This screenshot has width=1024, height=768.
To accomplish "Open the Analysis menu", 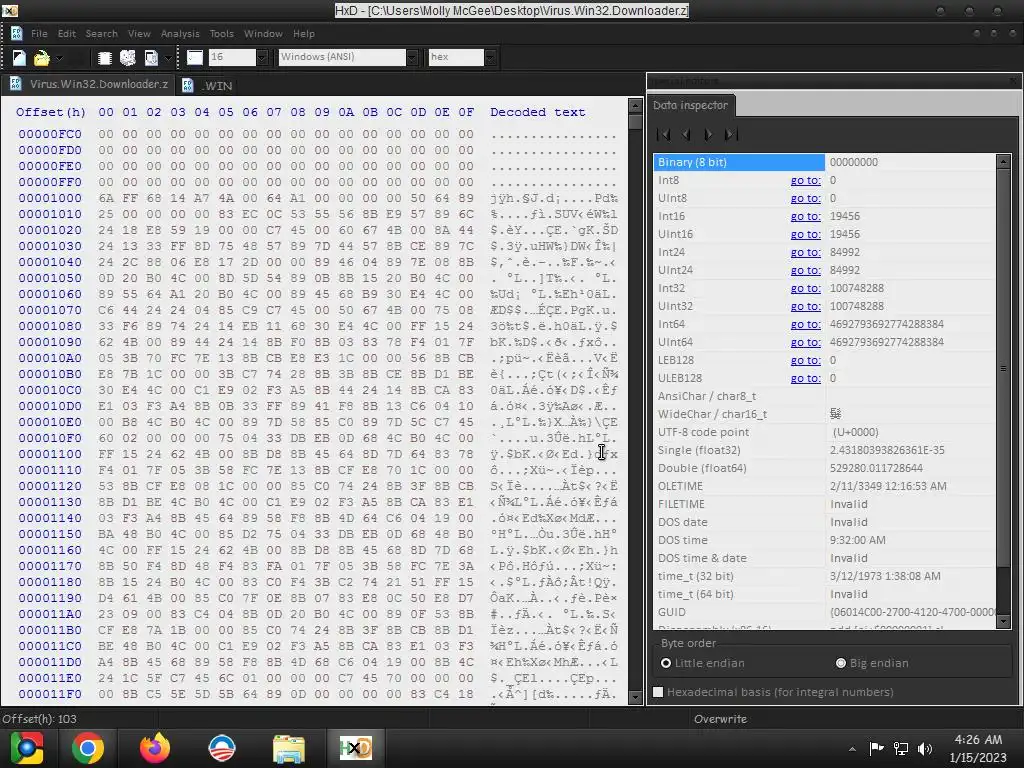I will coord(180,33).
